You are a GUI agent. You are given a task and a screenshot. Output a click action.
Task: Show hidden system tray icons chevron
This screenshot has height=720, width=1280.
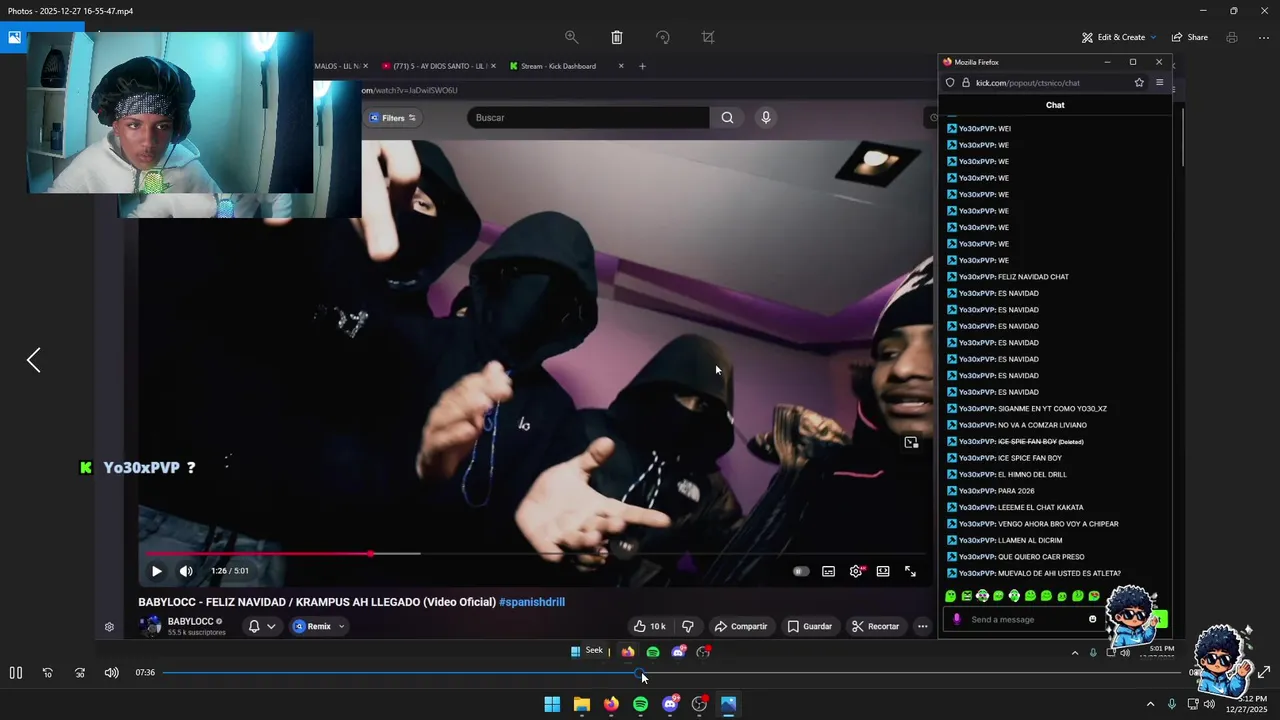1150,704
